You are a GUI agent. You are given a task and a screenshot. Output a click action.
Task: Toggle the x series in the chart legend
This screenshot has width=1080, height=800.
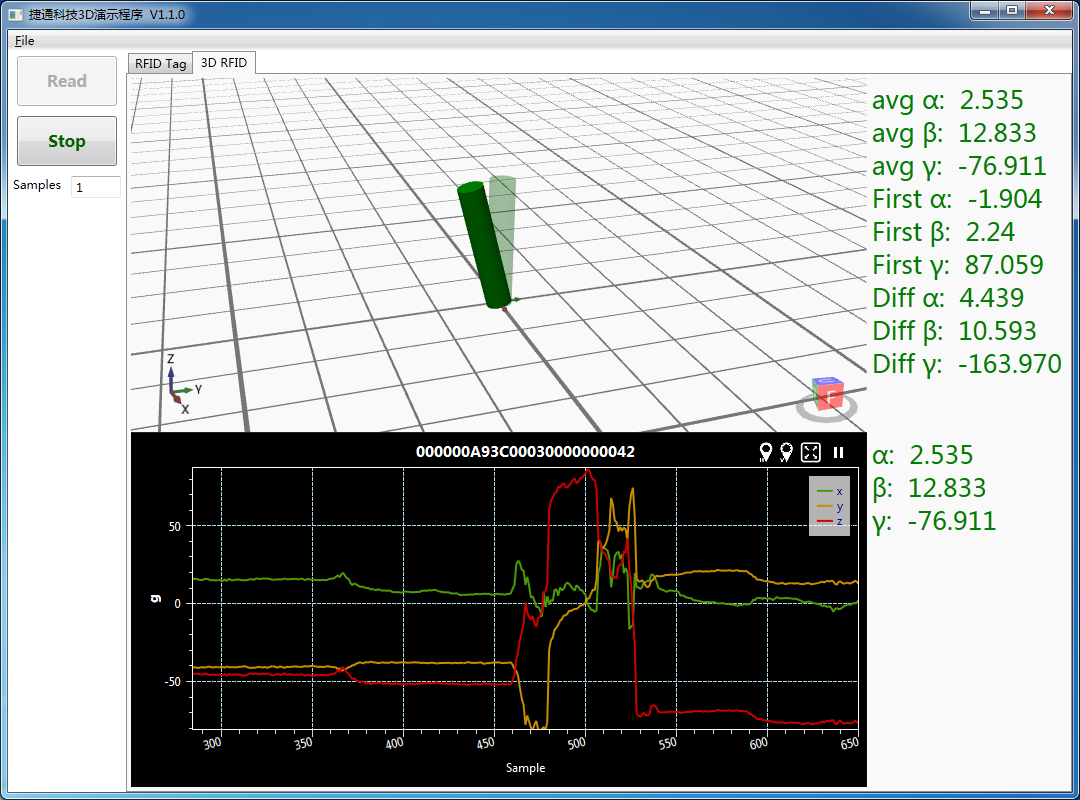click(829, 491)
